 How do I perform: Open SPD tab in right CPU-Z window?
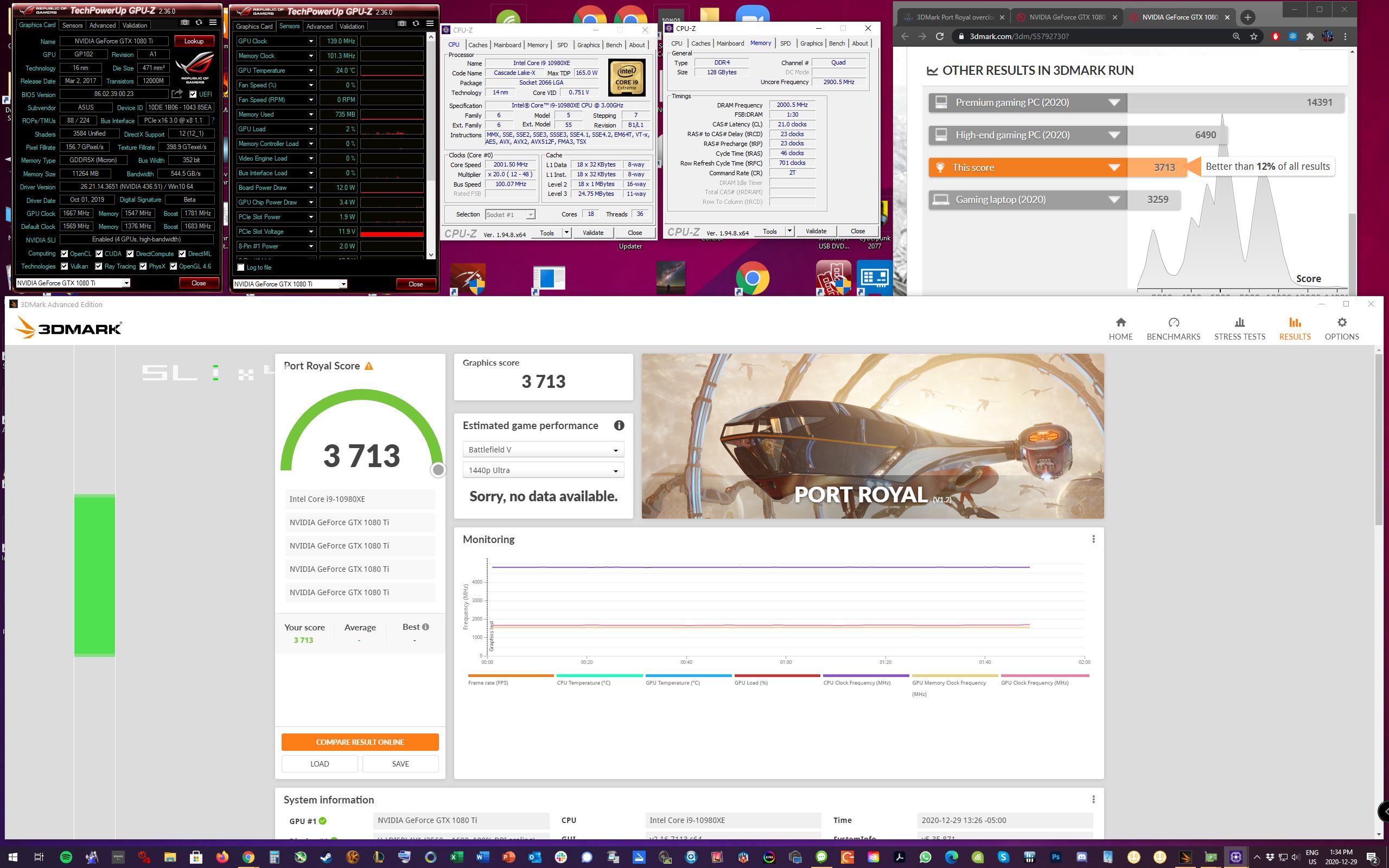(785, 43)
